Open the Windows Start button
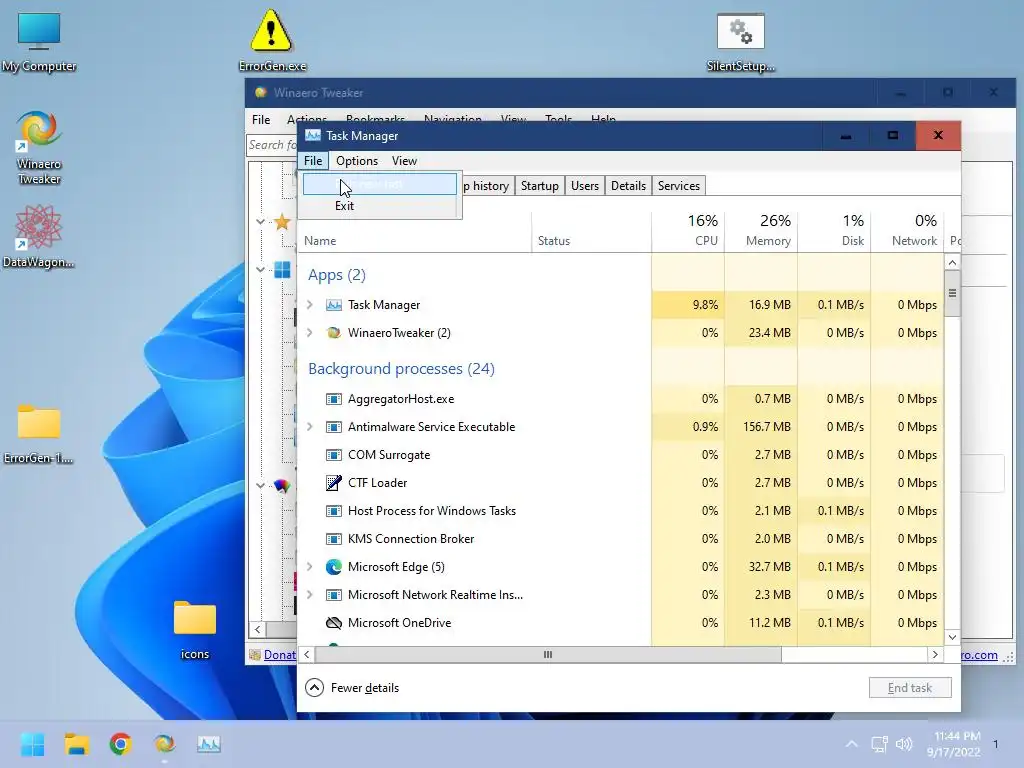 (32, 744)
